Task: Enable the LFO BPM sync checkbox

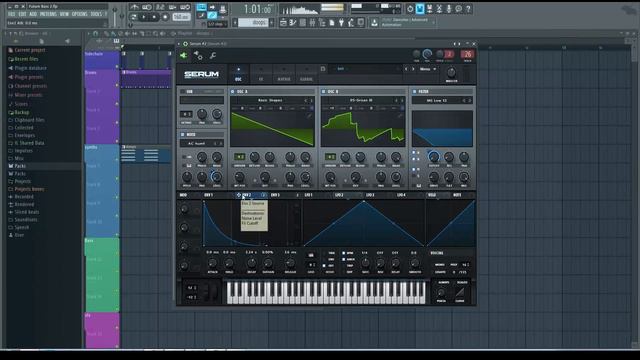Action: [344, 253]
